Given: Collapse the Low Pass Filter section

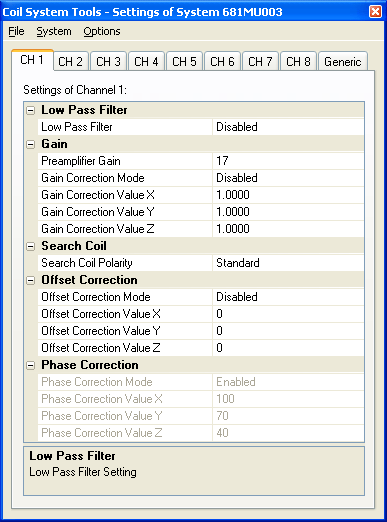Looking at the screenshot, I should point(31,110).
